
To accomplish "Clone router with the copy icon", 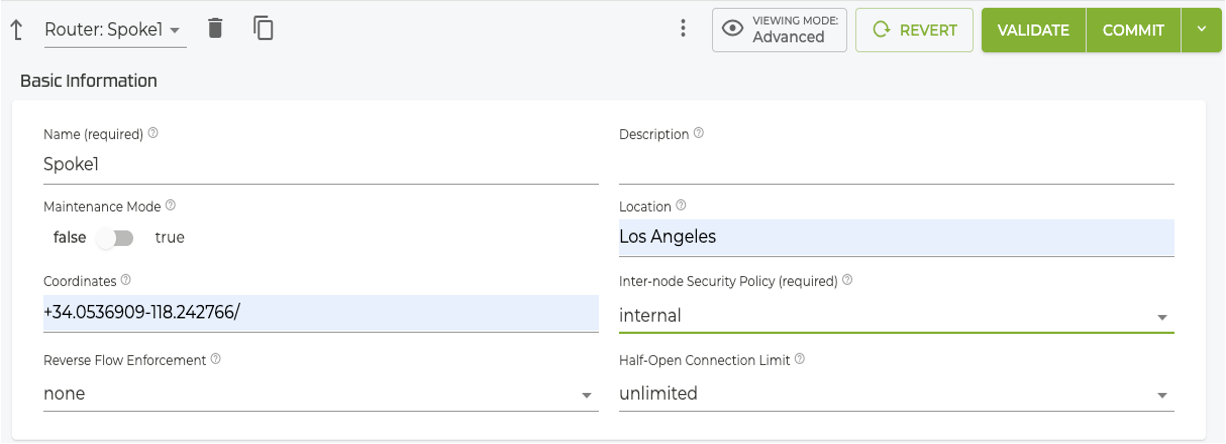I will tap(263, 28).
